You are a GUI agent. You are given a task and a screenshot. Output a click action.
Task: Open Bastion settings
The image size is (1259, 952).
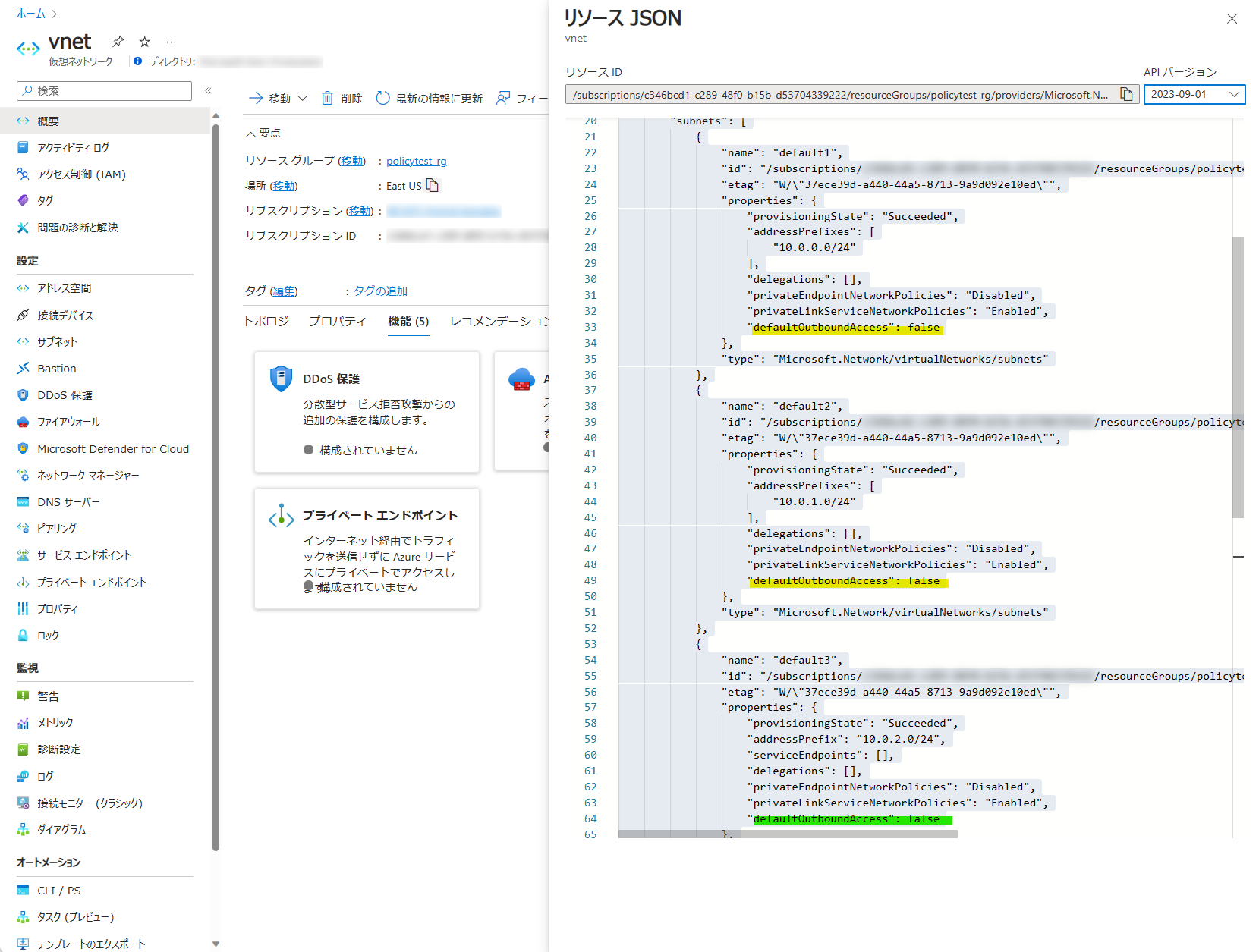(x=56, y=369)
